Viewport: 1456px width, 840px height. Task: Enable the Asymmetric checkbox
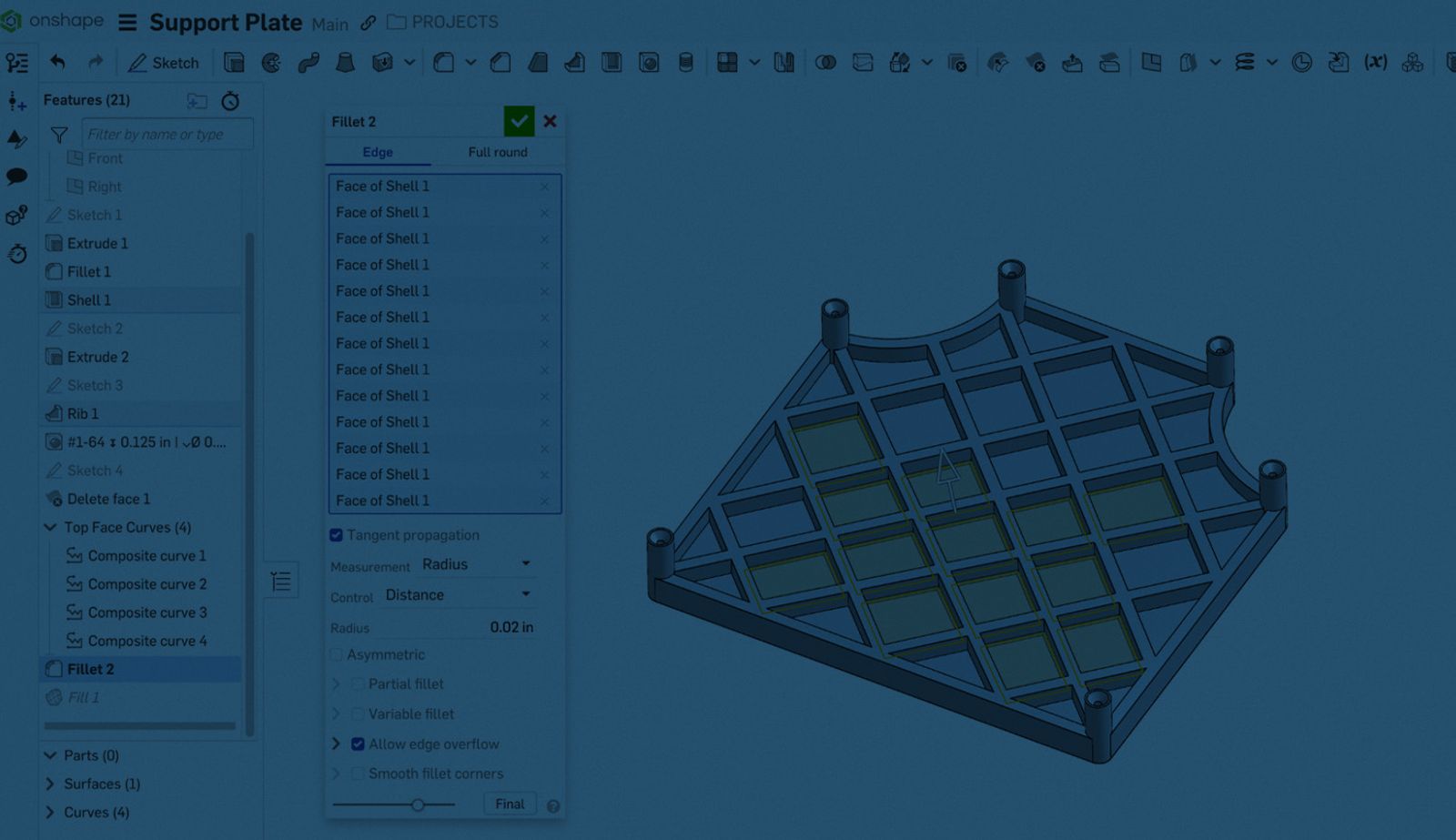[x=337, y=654]
